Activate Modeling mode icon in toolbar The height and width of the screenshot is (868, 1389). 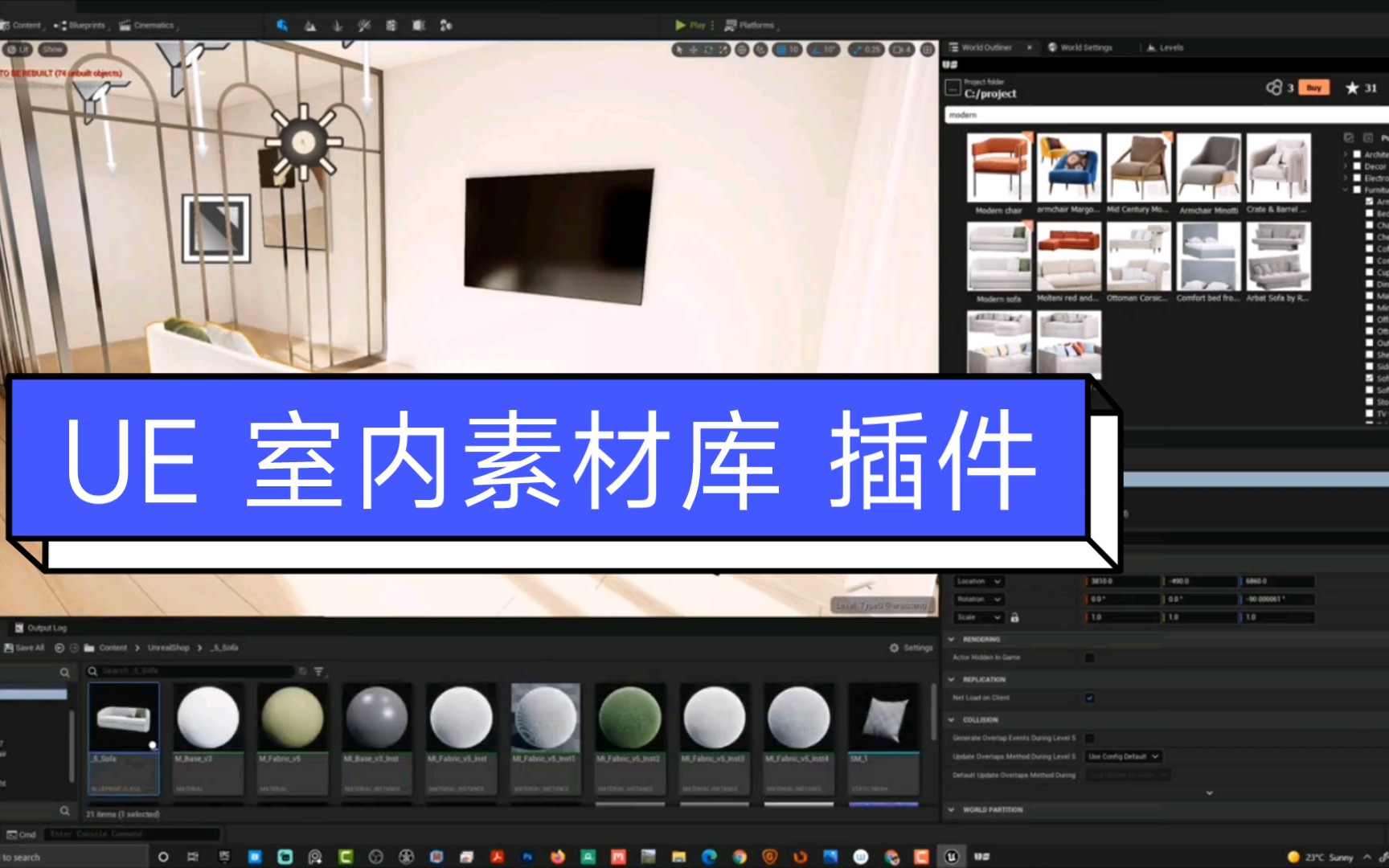click(391, 25)
